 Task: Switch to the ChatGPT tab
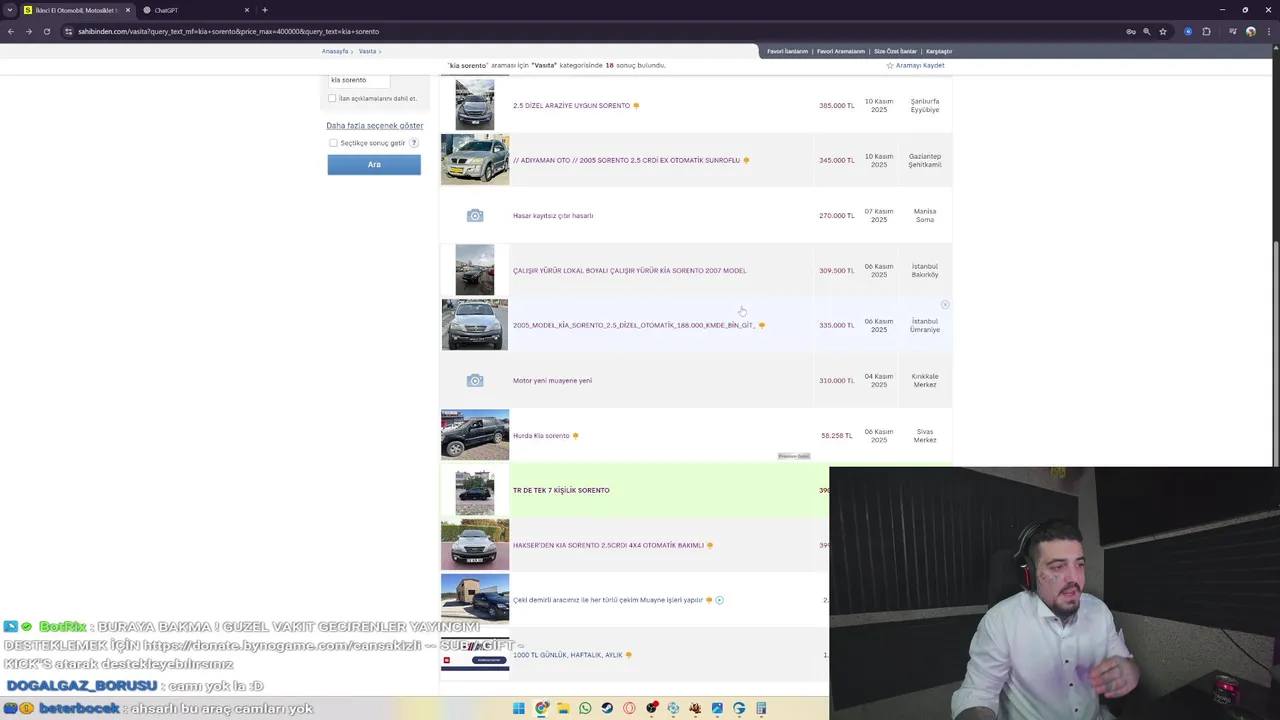coord(195,10)
